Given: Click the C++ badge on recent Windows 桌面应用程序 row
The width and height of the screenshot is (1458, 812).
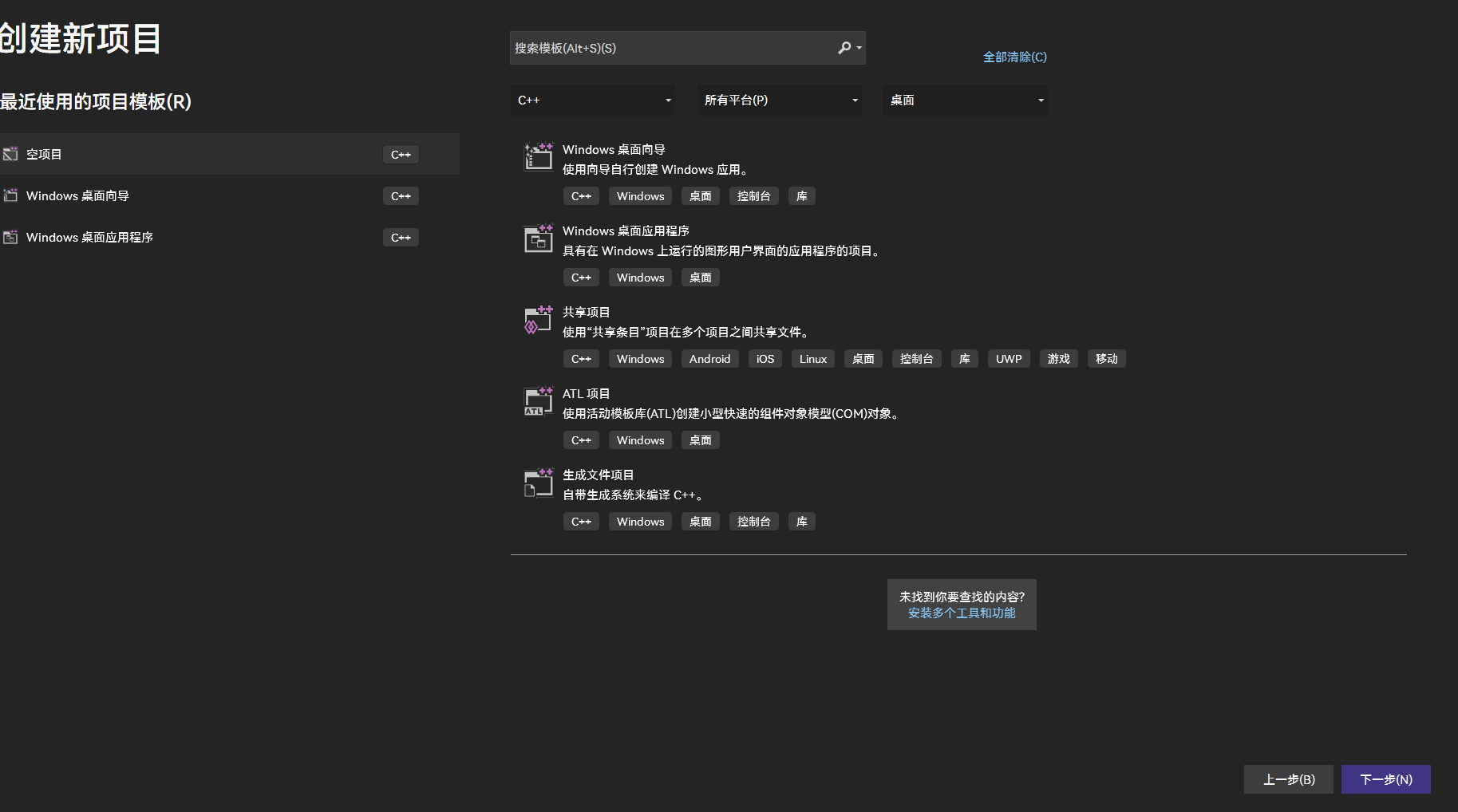Looking at the screenshot, I should pyautogui.click(x=401, y=237).
